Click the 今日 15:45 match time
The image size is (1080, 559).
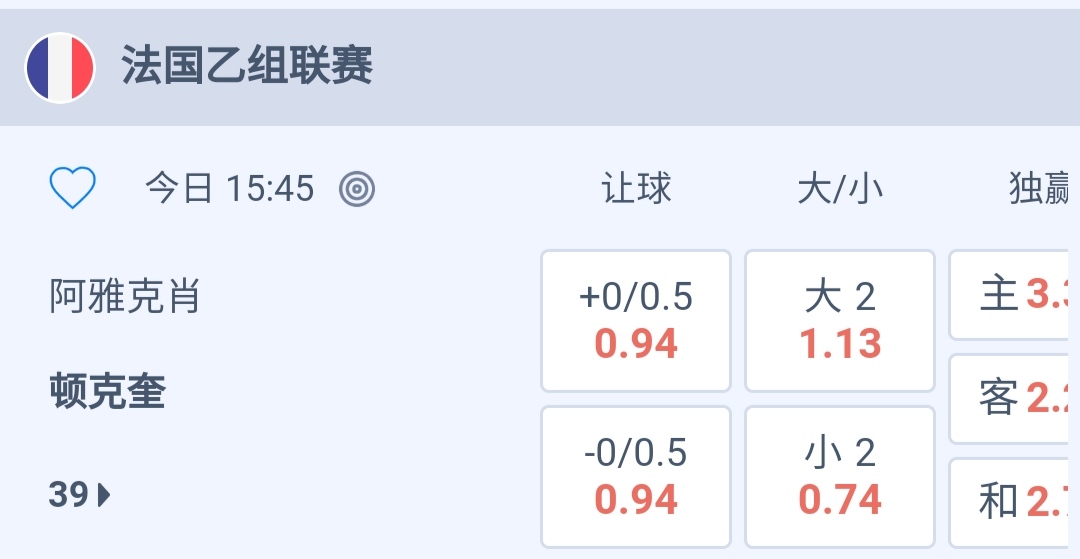pyautogui.click(x=230, y=188)
